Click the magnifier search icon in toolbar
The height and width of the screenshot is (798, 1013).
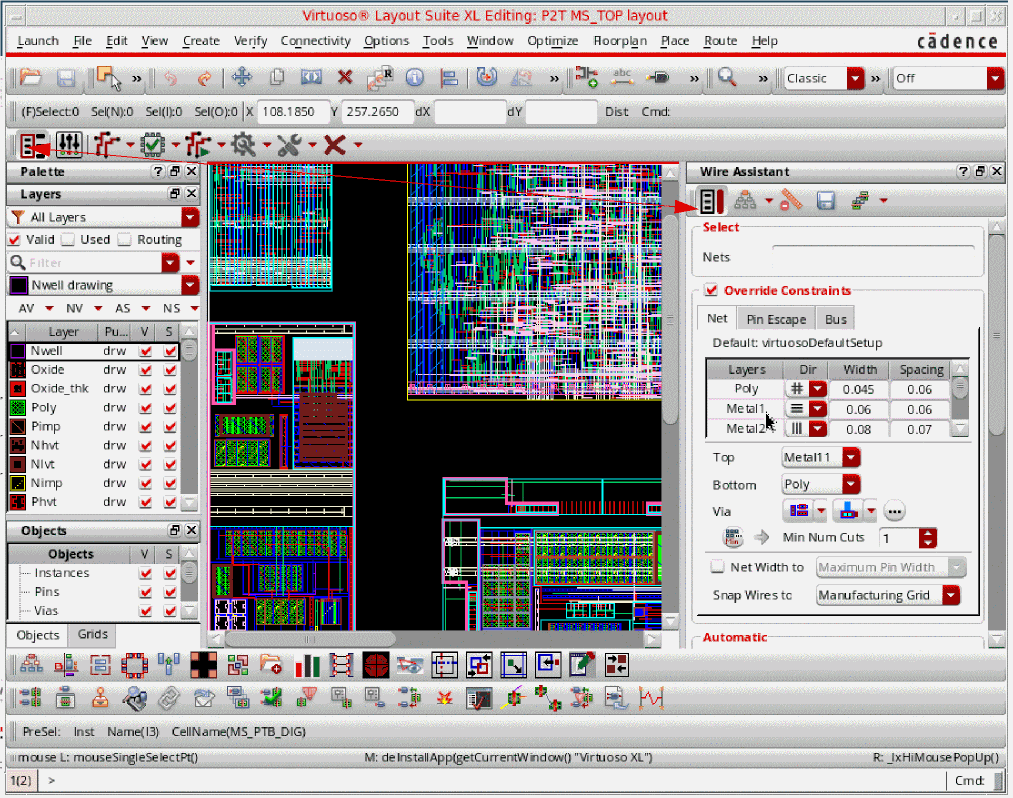[727, 78]
